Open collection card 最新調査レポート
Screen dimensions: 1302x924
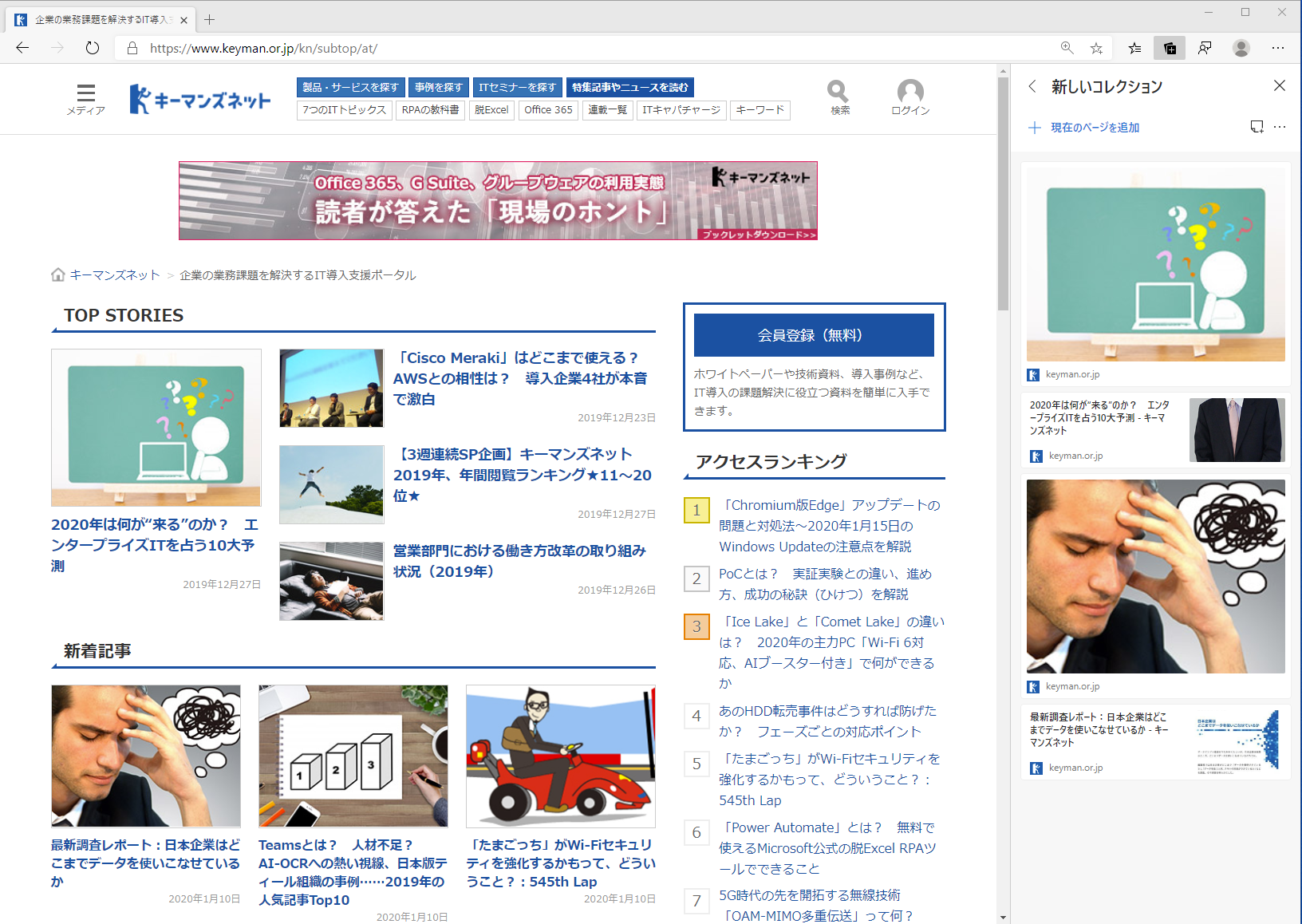pos(1155,742)
